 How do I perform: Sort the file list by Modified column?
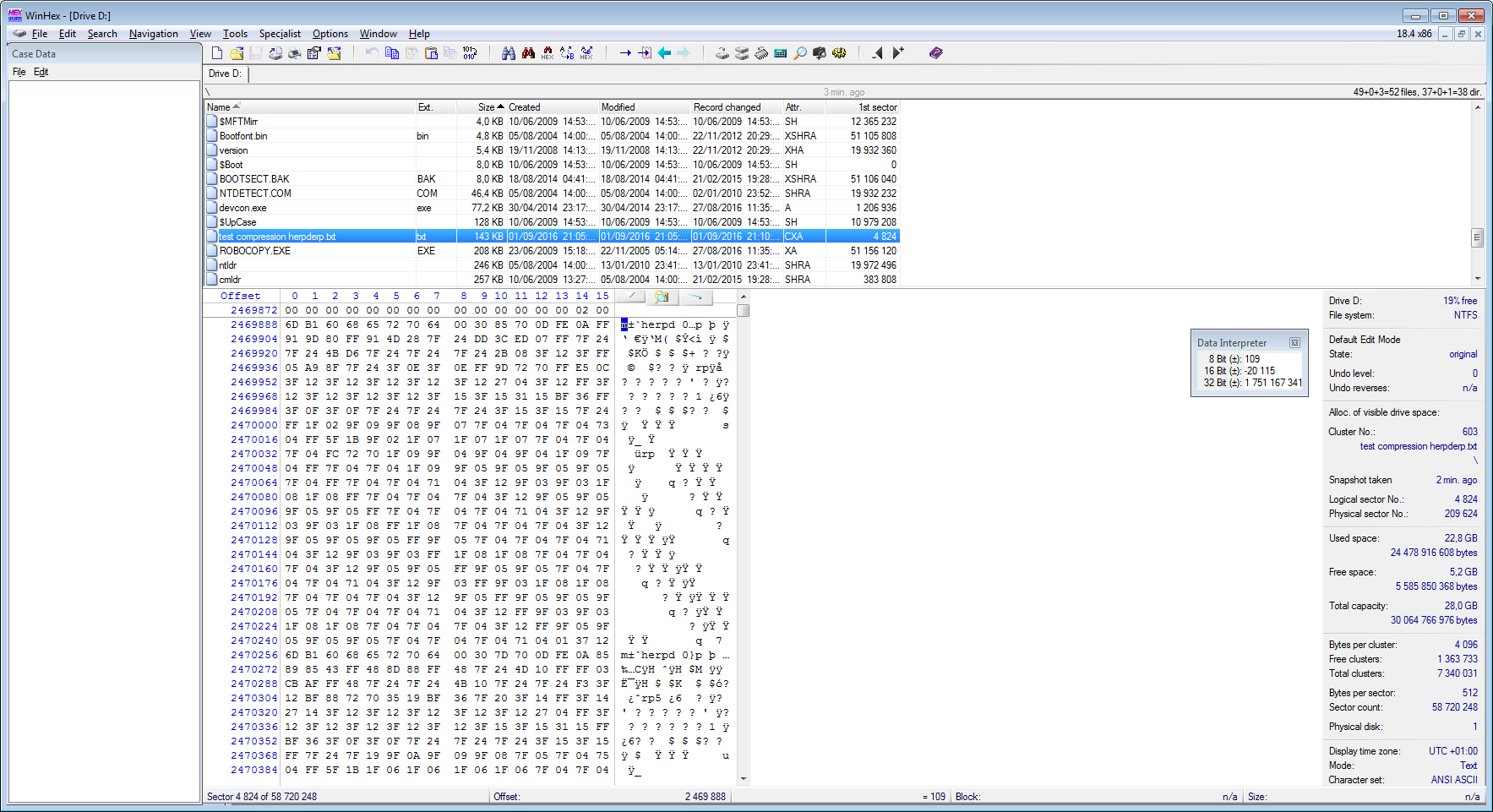point(645,107)
